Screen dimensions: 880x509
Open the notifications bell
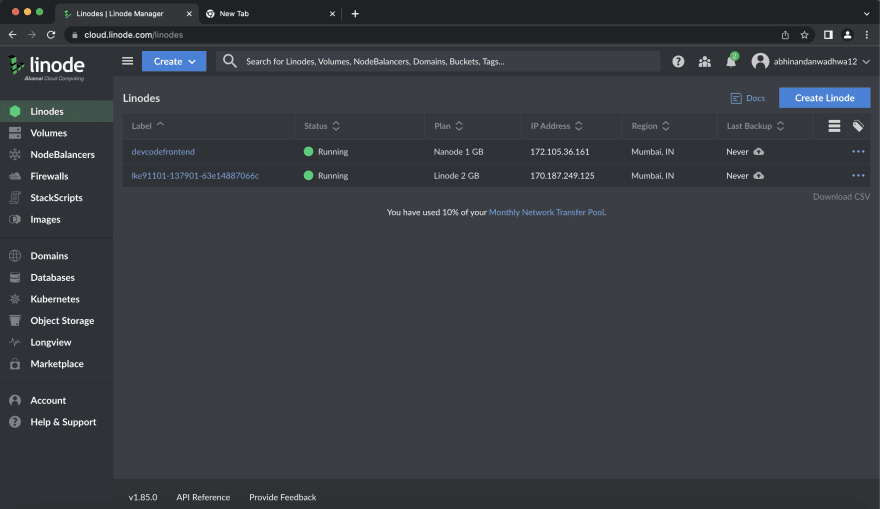point(731,61)
